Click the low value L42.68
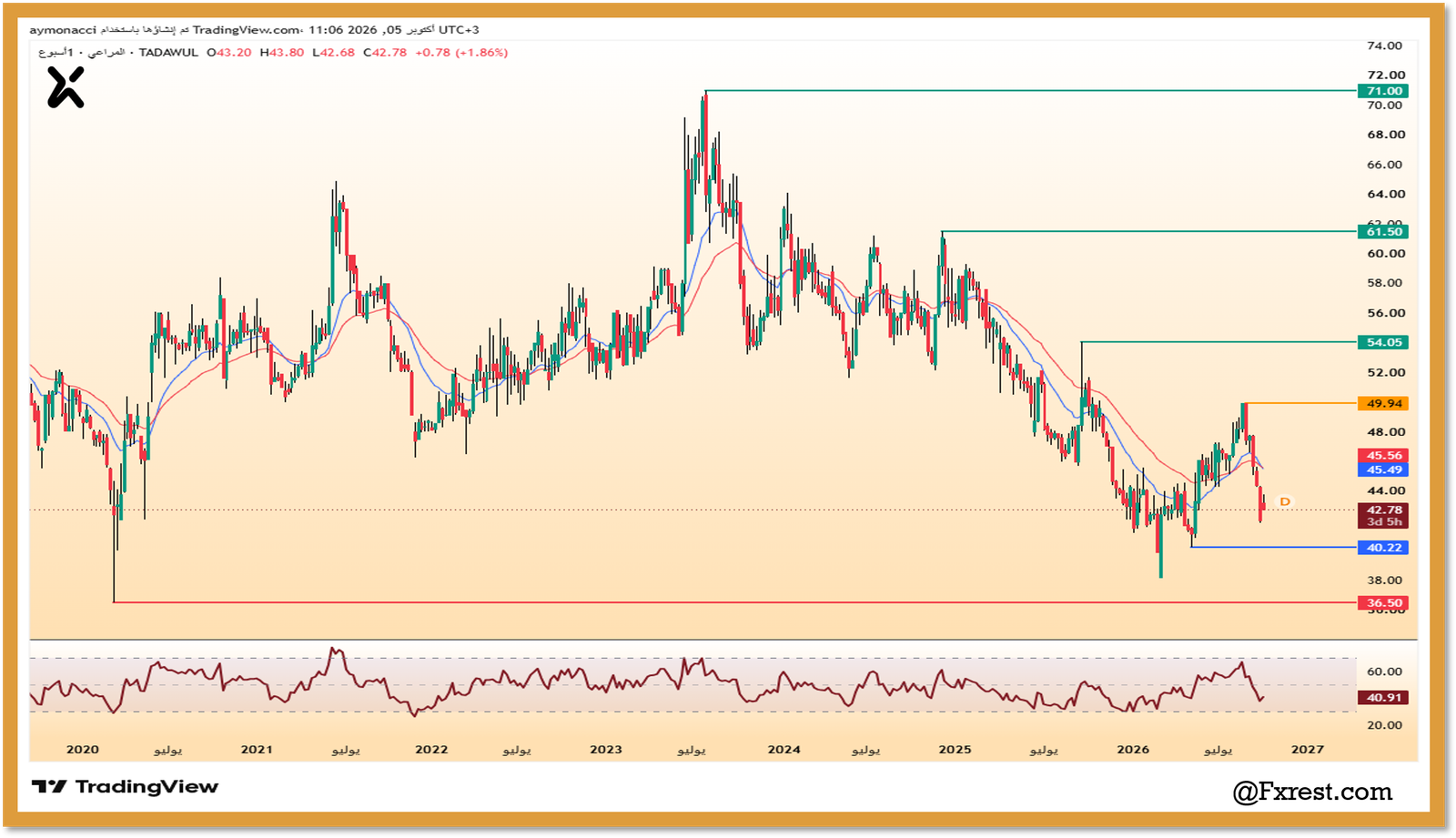The width and height of the screenshot is (1456, 838). tap(334, 53)
